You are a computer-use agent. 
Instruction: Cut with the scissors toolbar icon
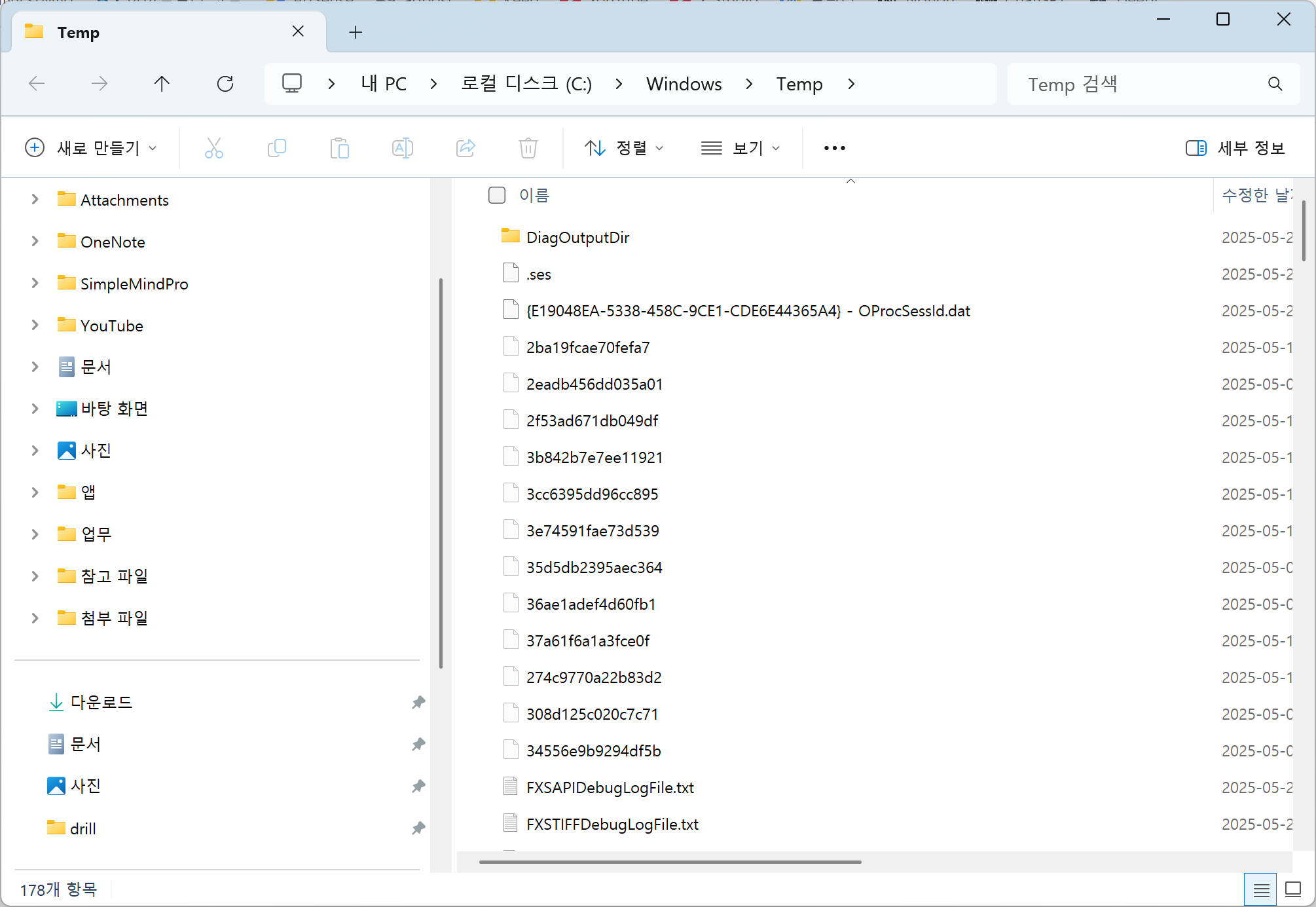(x=214, y=148)
